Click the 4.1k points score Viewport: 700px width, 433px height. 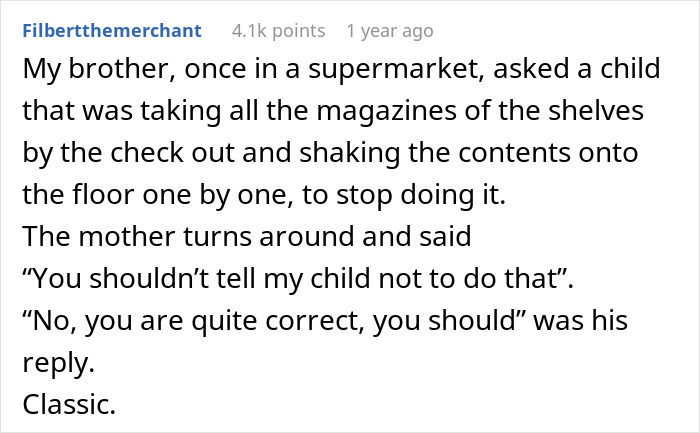[x=278, y=31]
